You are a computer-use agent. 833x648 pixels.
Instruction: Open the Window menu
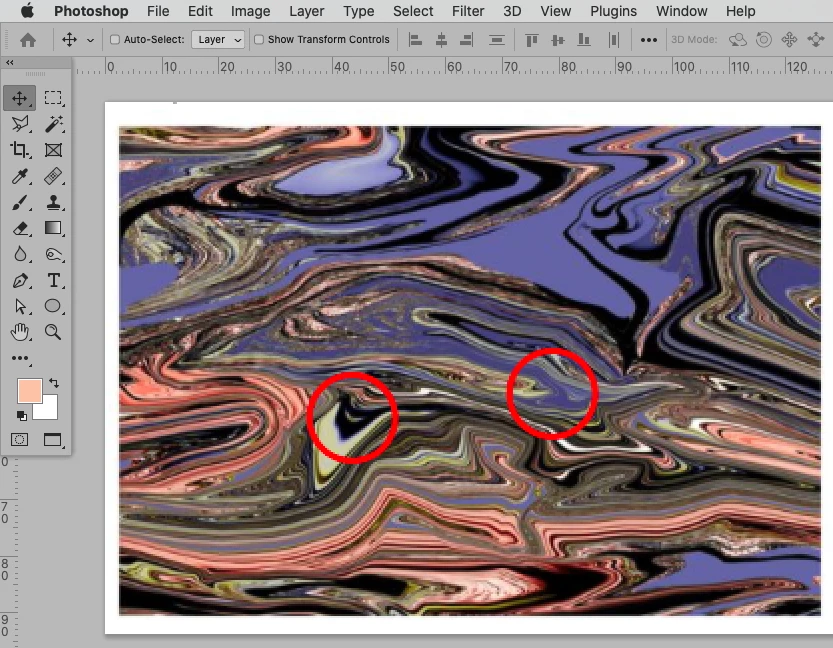pyautogui.click(x=682, y=11)
